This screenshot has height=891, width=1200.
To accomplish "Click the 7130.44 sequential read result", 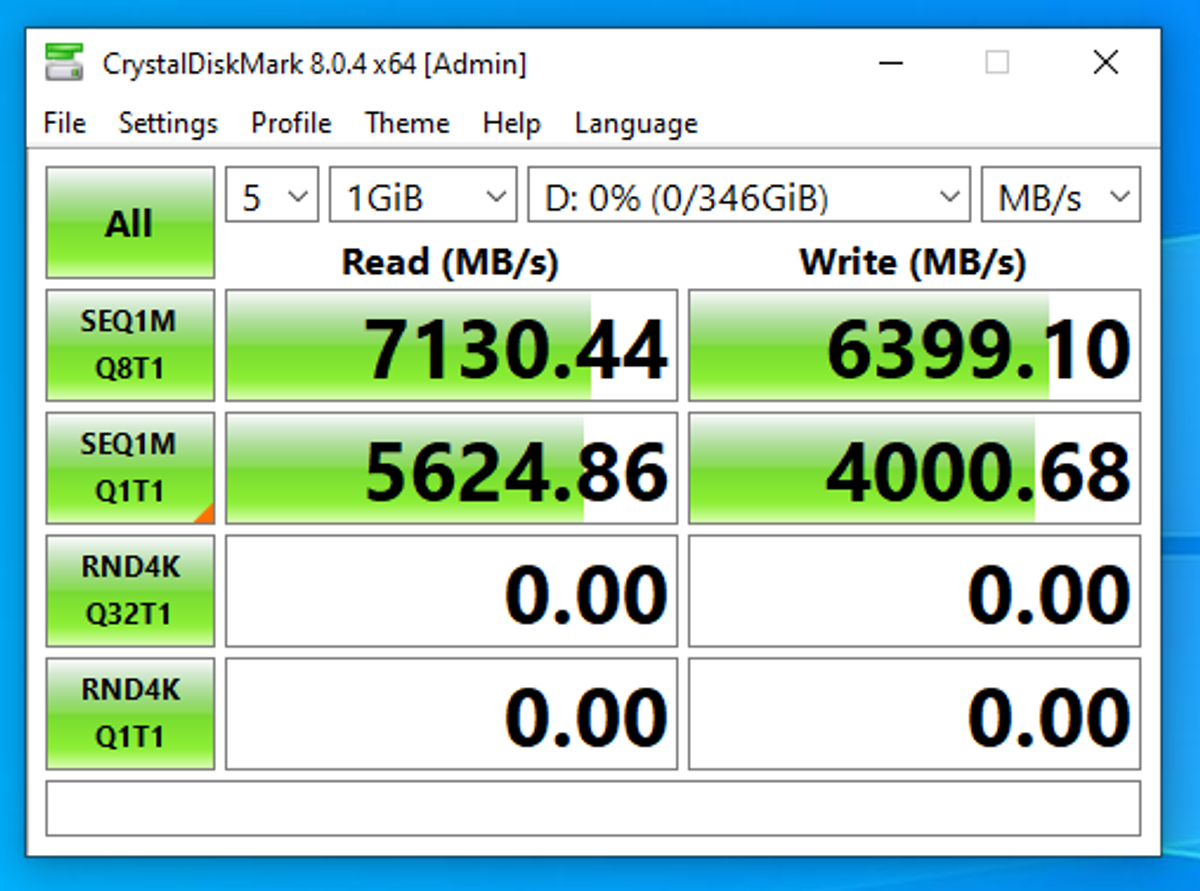I will [452, 346].
